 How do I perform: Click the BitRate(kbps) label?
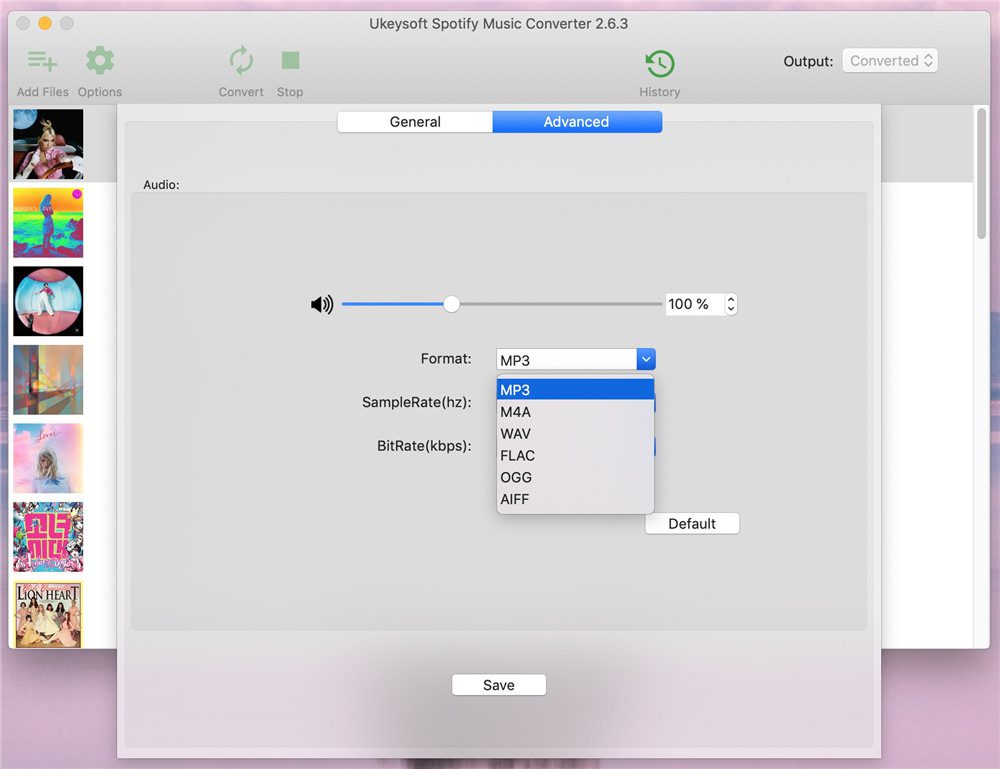424,446
